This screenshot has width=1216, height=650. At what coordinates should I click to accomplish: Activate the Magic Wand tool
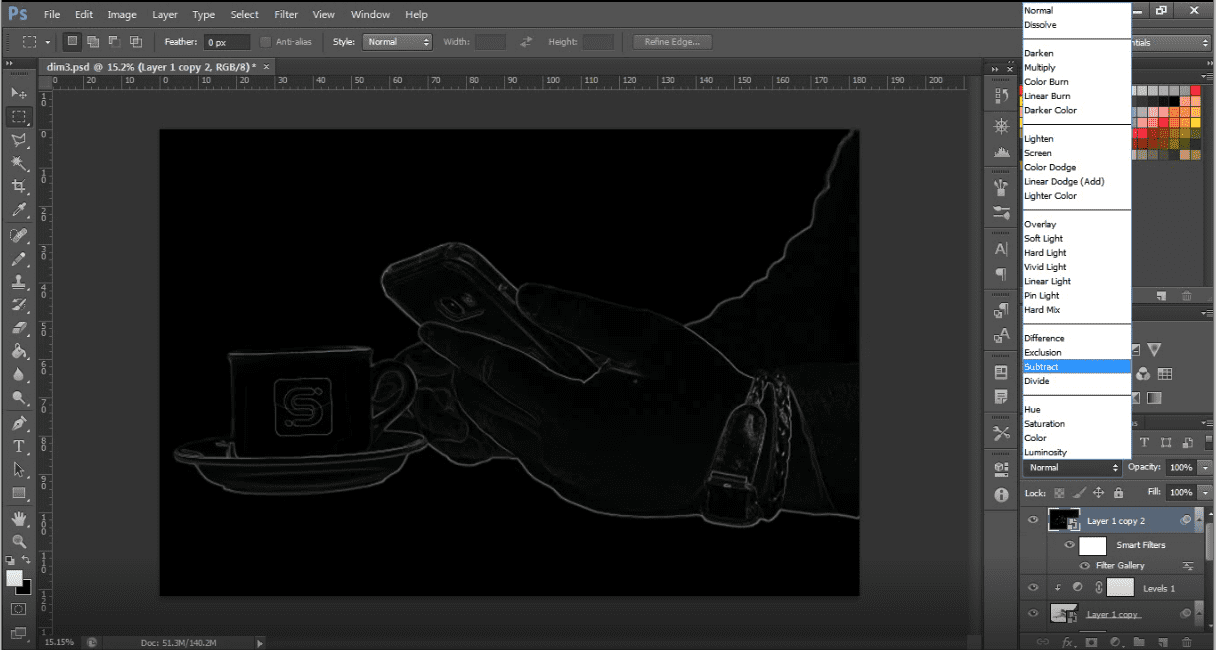[x=19, y=163]
